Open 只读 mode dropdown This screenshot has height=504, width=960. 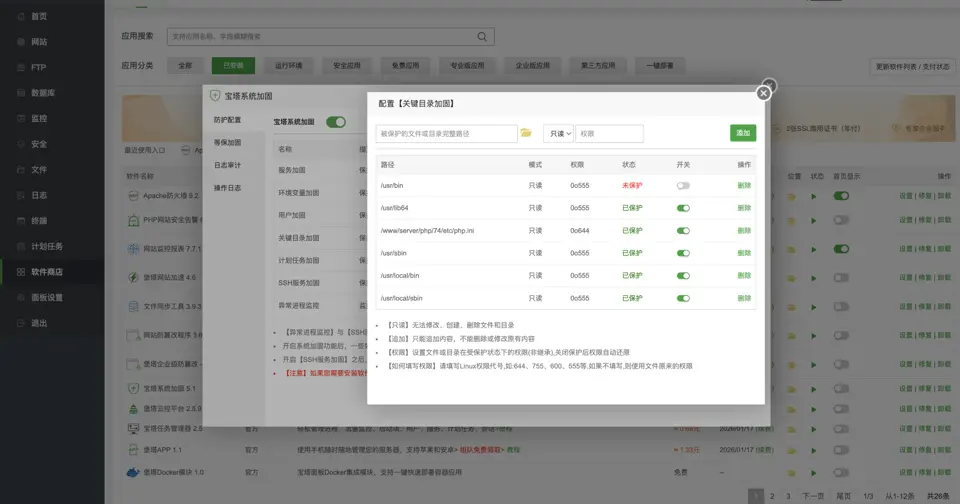click(x=558, y=134)
